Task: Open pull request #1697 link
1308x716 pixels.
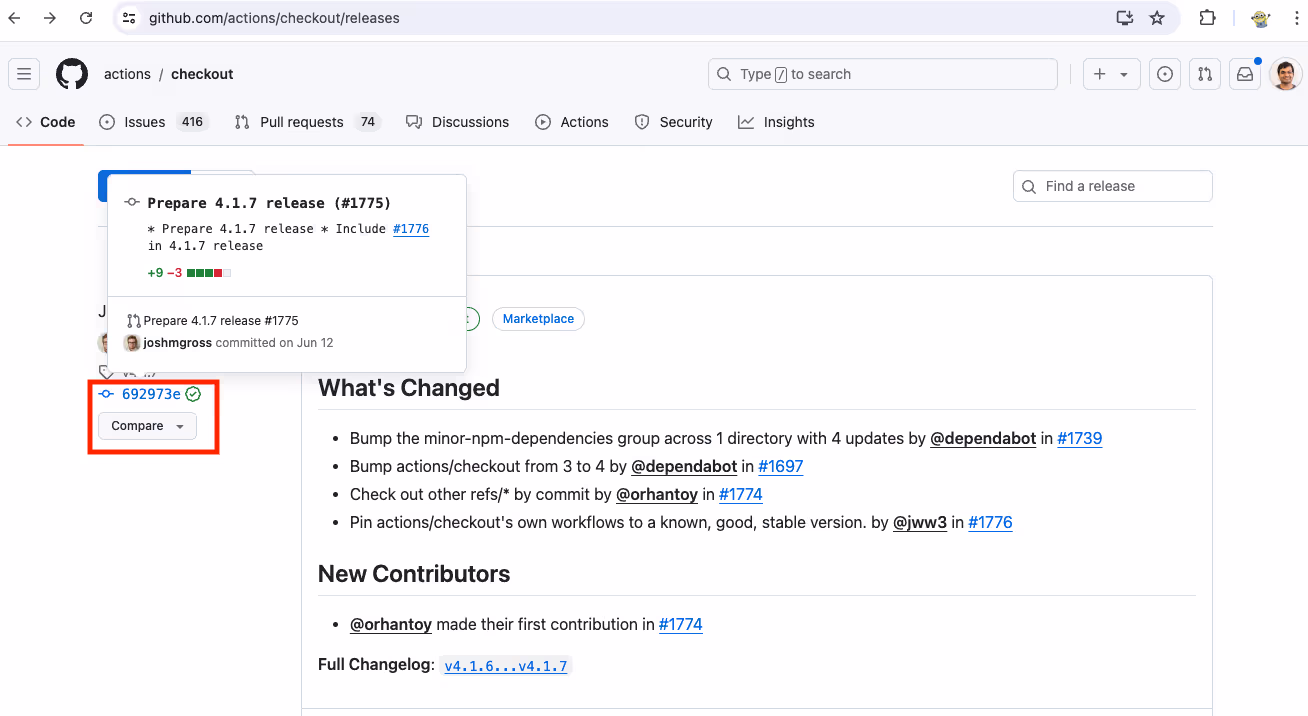Action: pyautogui.click(x=781, y=466)
